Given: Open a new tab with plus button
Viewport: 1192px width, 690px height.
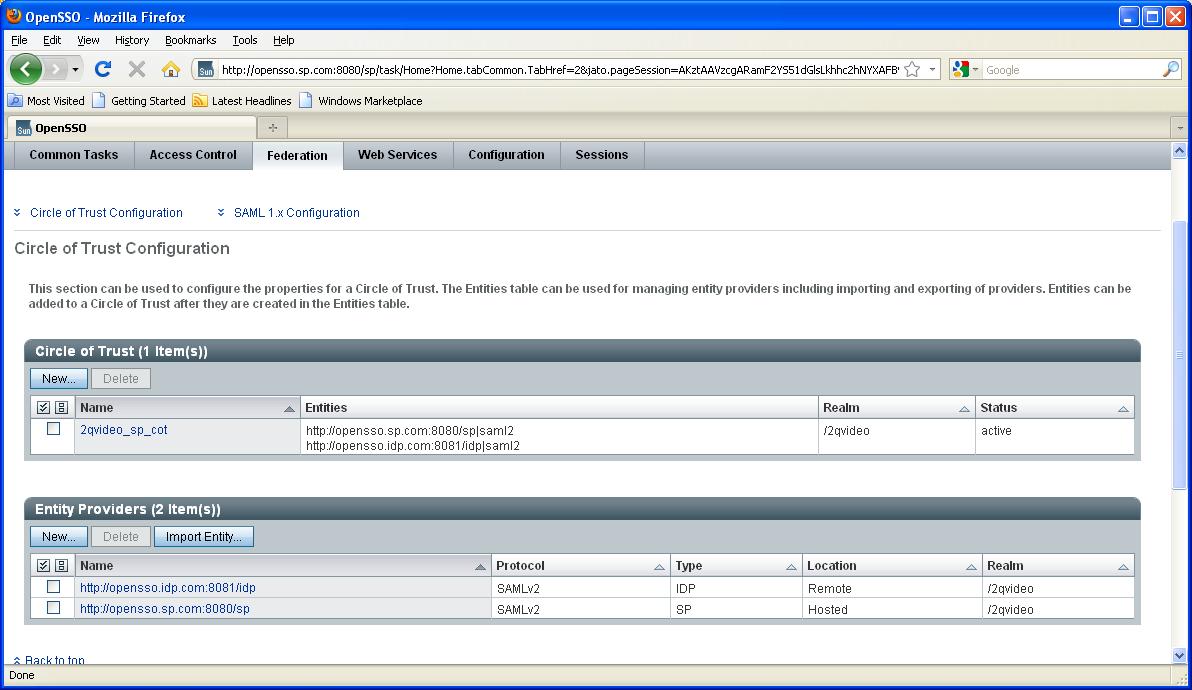Looking at the screenshot, I should (x=272, y=128).
